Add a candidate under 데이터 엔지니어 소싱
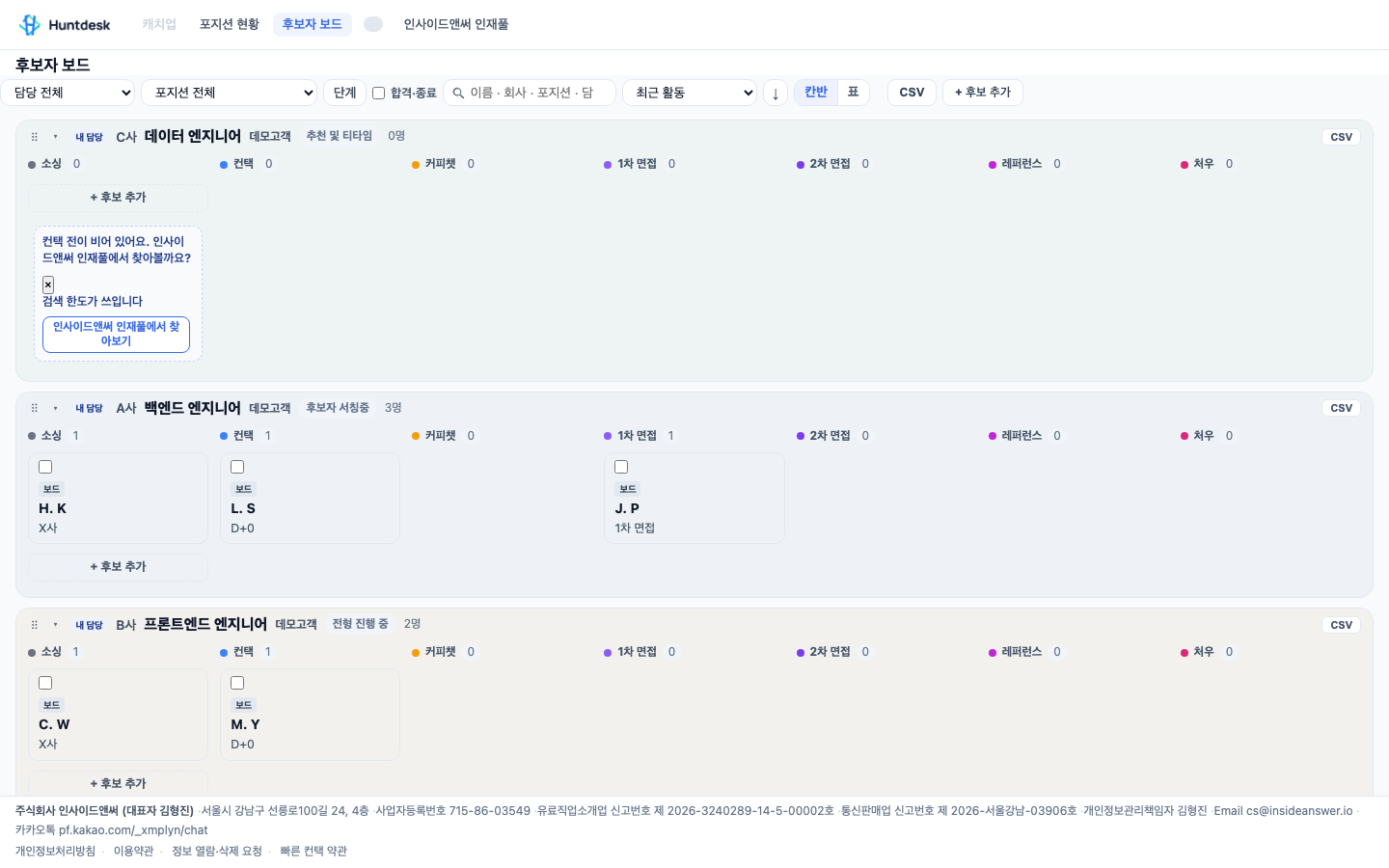The height and width of the screenshot is (868, 1389). point(118,198)
